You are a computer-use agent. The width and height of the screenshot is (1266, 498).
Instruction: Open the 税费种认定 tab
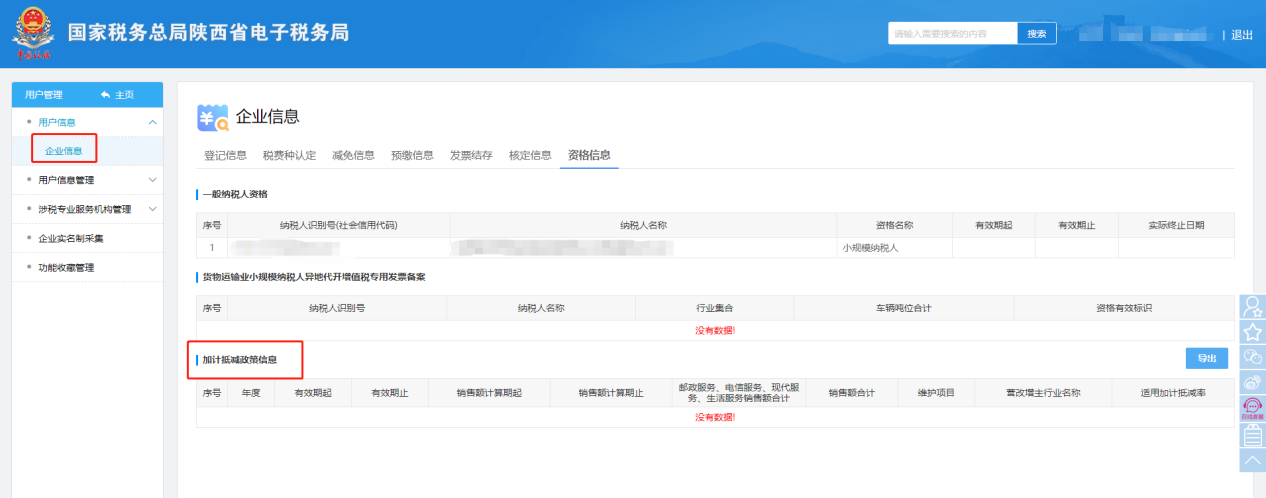(x=289, y=155)
